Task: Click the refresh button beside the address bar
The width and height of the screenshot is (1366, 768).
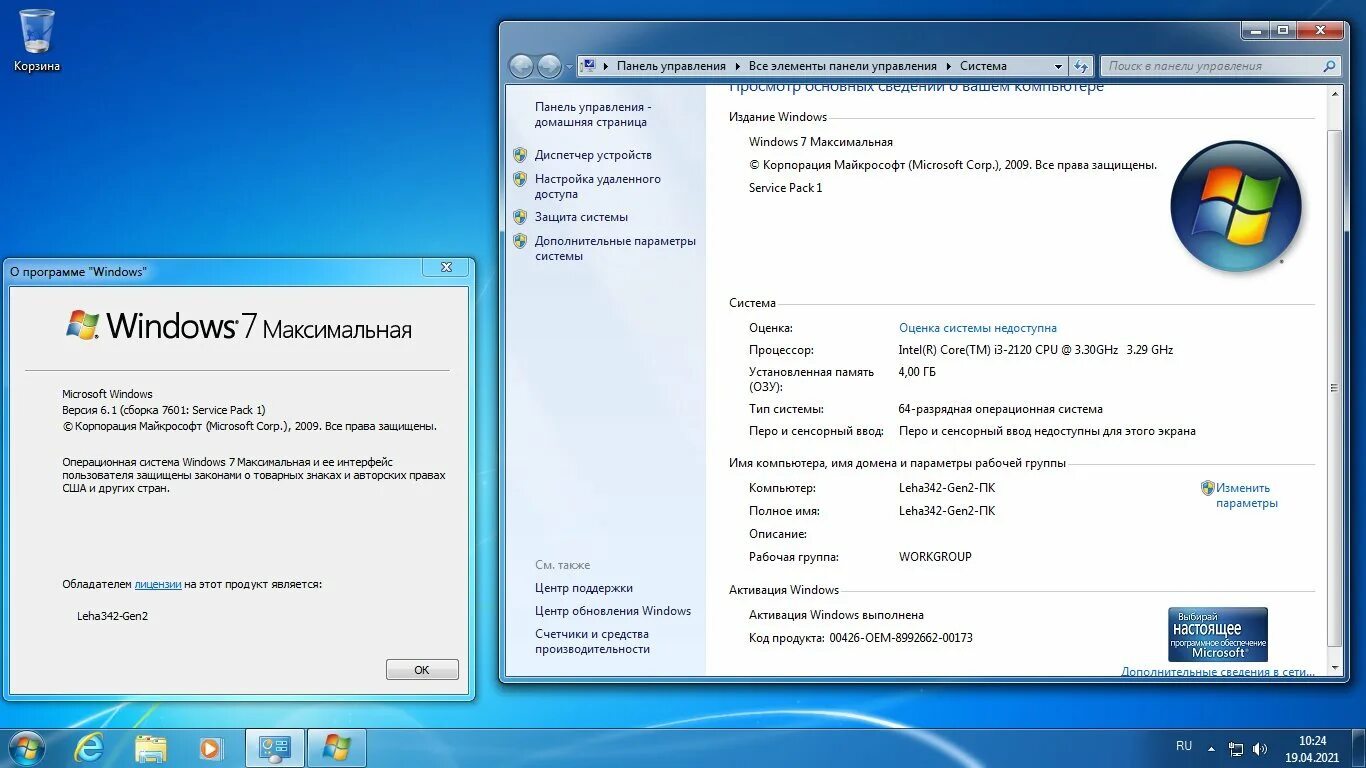Action: pos(1081,66)
